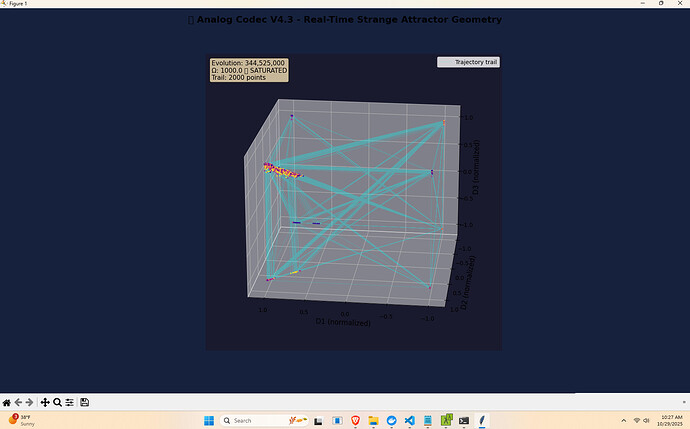
Task: Click the Analog Codec V4.3 plot title
Action: (345, 19)
